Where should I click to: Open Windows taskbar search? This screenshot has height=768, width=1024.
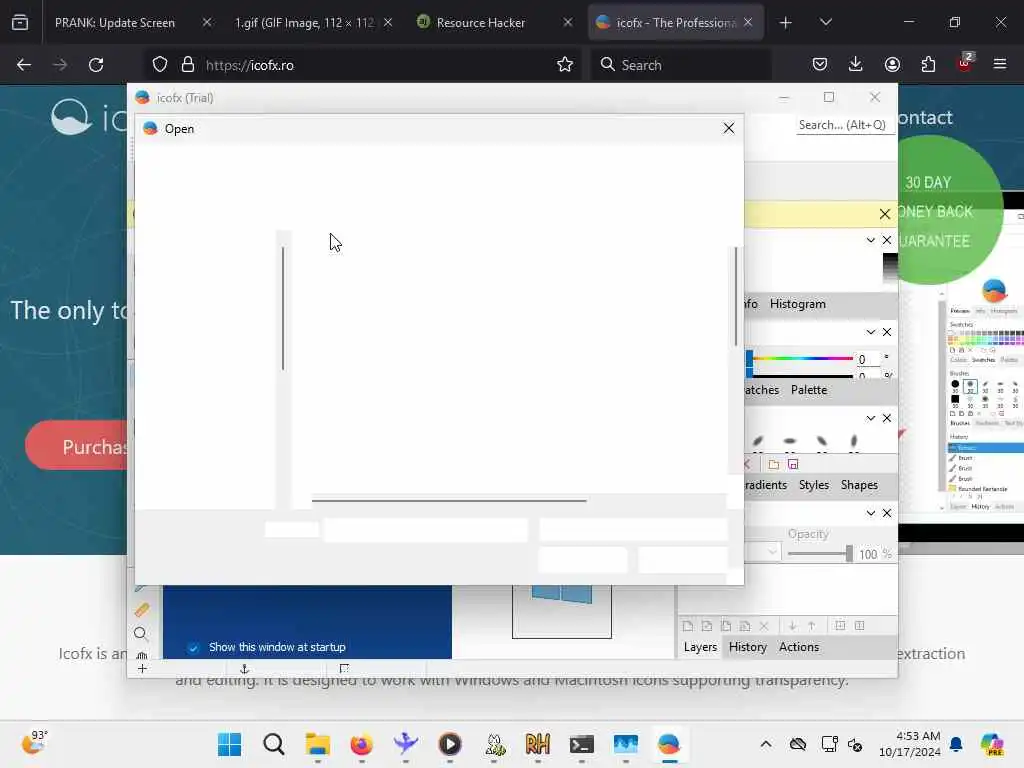pyautogui.click(x=274, y=744)
